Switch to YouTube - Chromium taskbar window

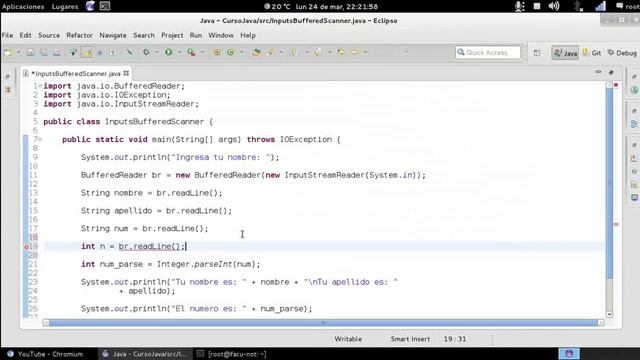click(46, 354)
